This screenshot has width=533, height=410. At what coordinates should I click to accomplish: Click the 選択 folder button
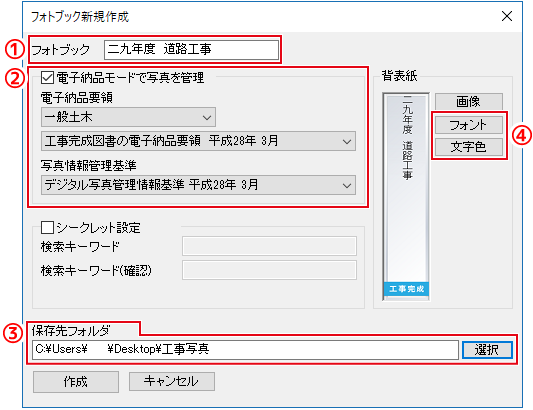[x=487, y=349]
